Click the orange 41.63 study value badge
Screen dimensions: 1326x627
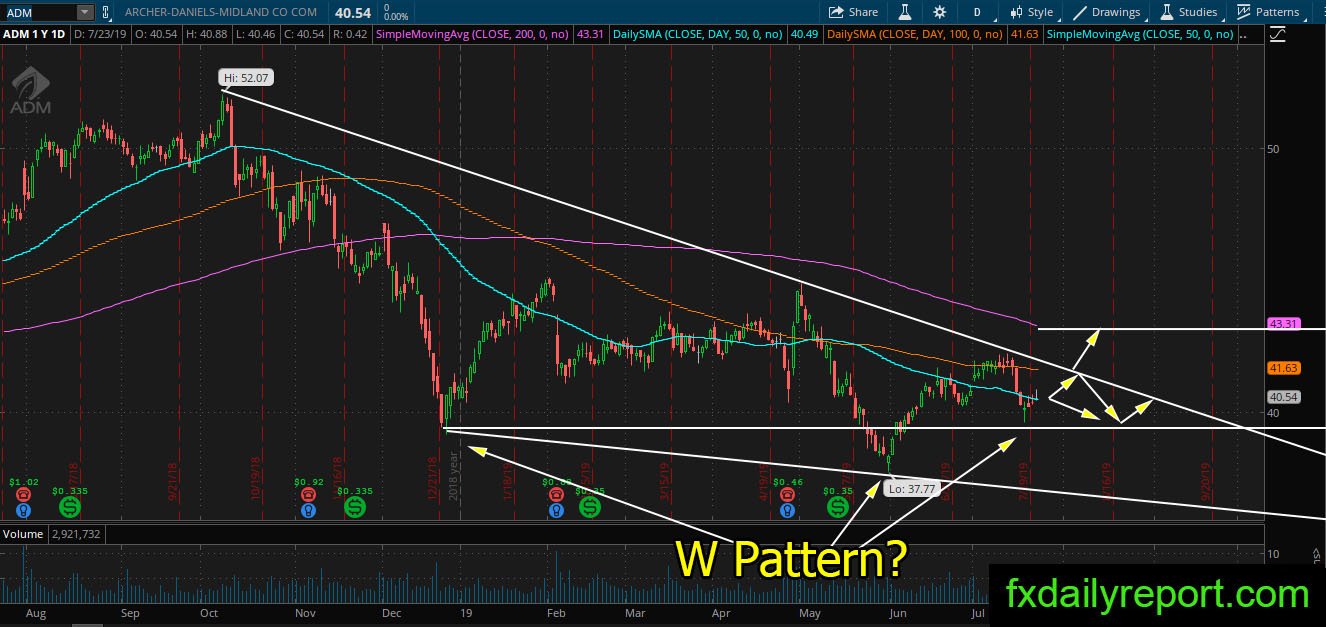1024,34
